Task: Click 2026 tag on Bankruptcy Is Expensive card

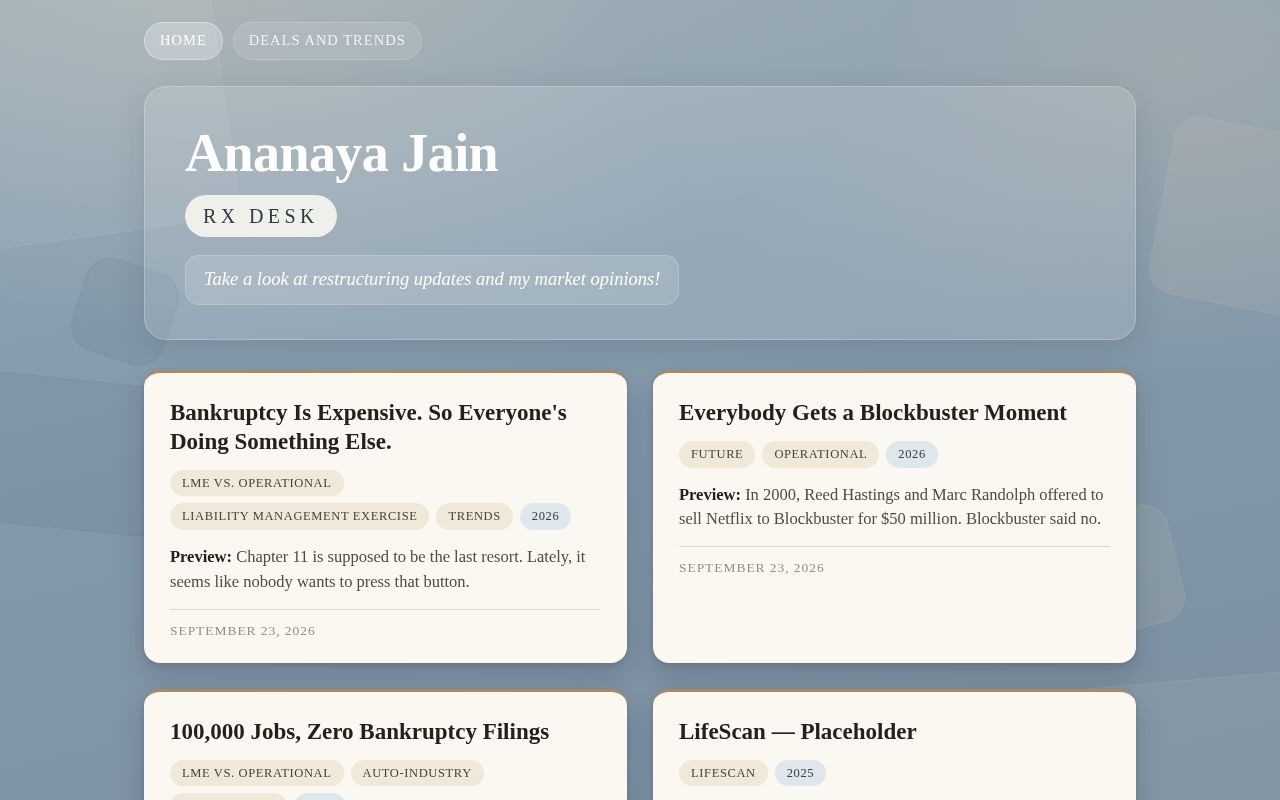Action: [545, 516]
